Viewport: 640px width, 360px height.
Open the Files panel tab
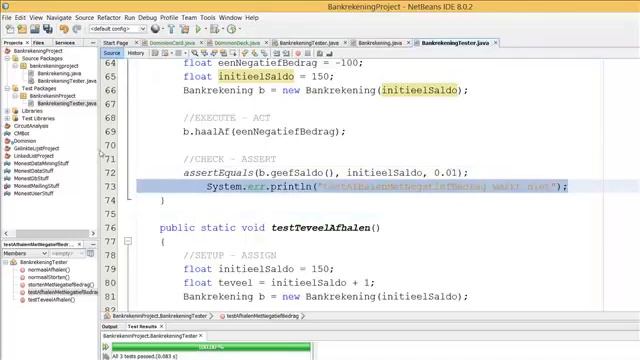click(x=39, y=42)
